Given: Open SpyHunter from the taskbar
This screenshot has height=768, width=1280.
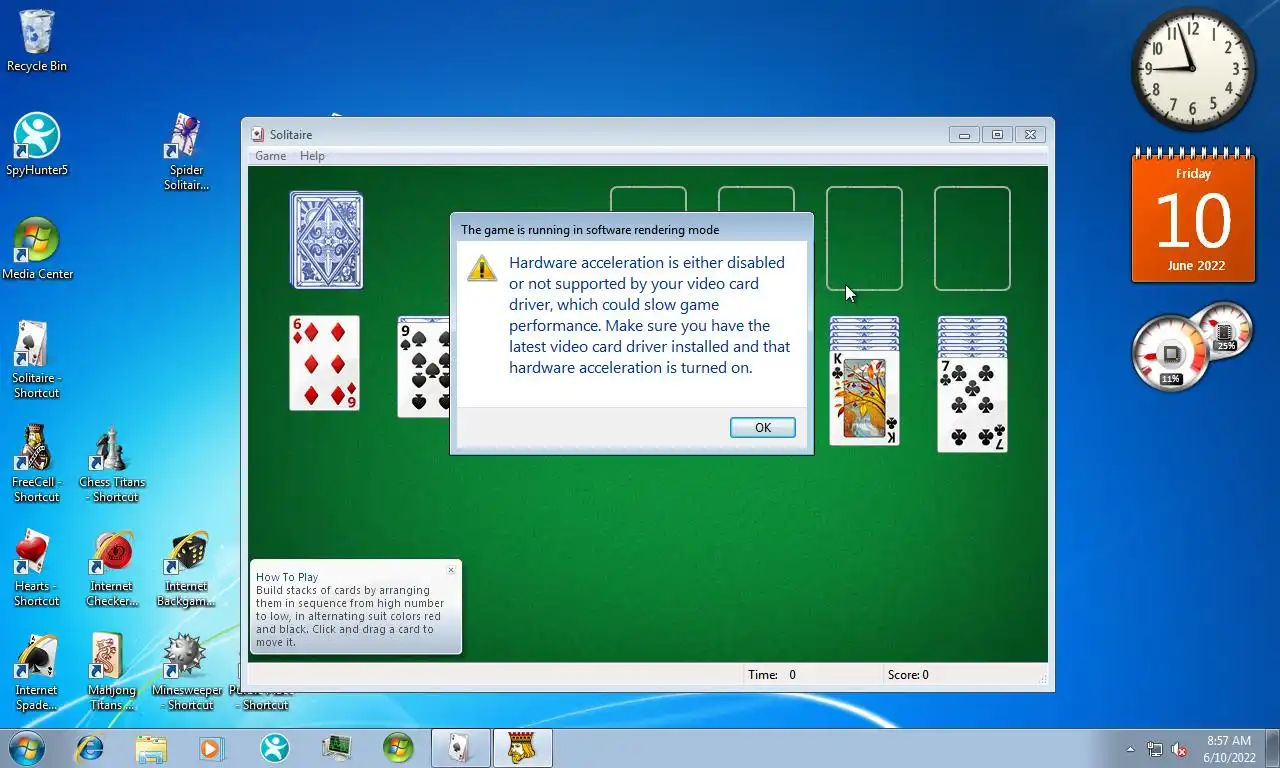Looking at the screenshot, I should pos(274,748).
